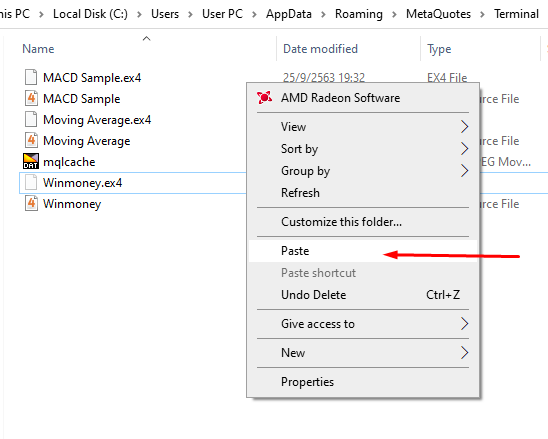548x439 pixels.
Task: Select the Winmoney.ex4 file name
Action: click(82, 183)
